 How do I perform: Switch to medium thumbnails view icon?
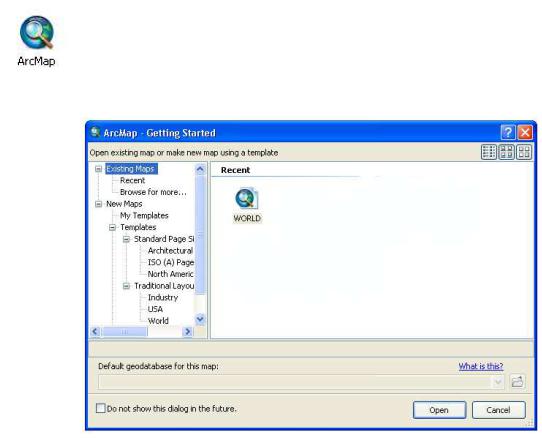(x=506, y=152)
